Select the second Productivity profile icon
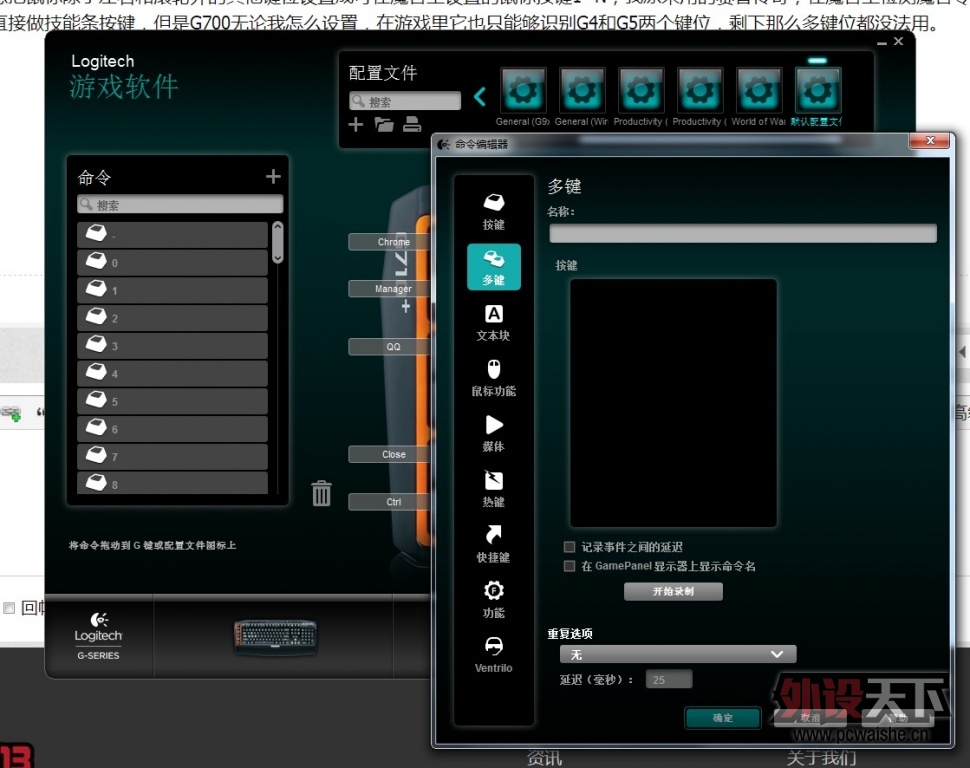The image size is (970, 768). click(700, 91)
